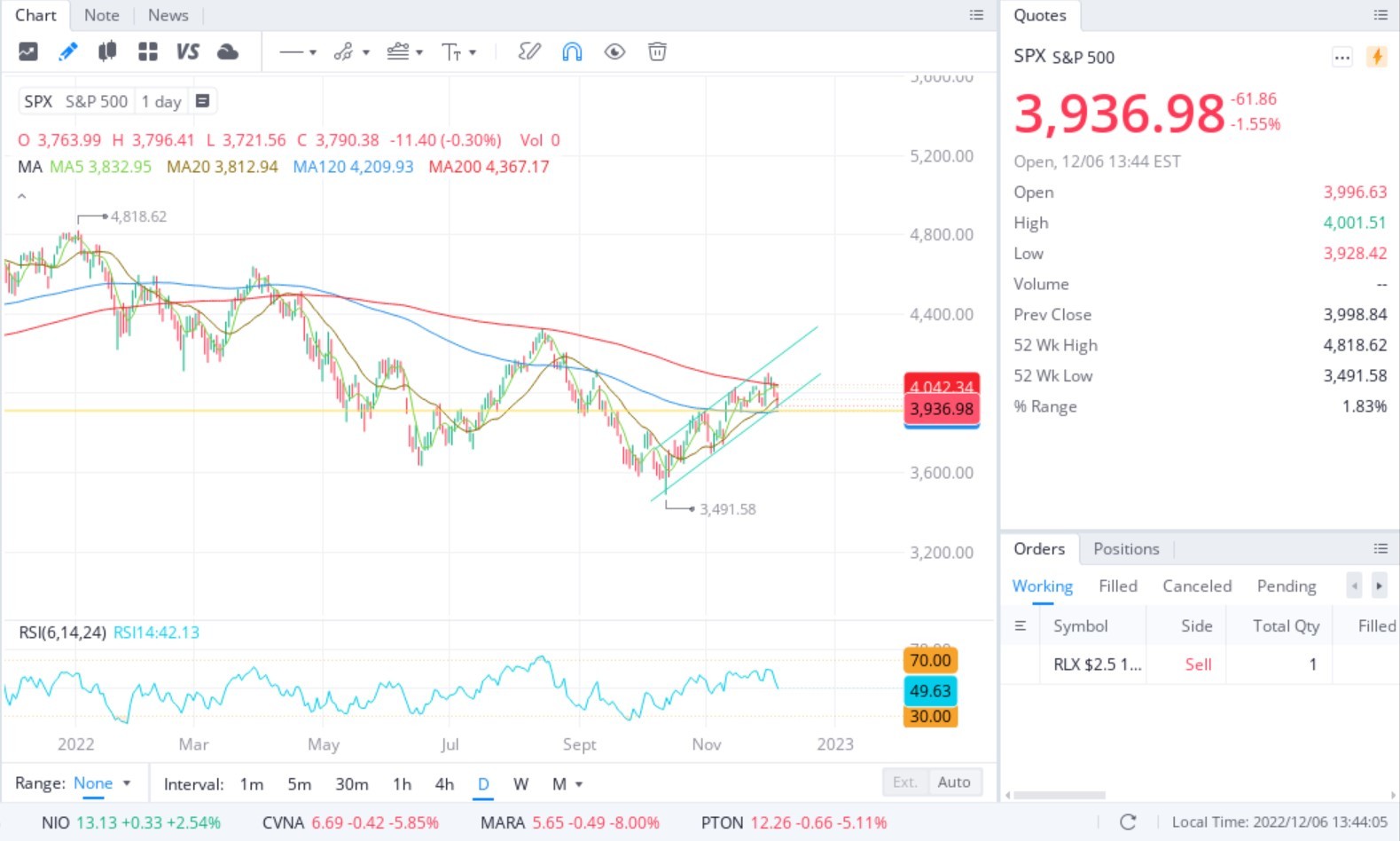Select the W weekly interval
1400x841 pixels.
[520, 784]
